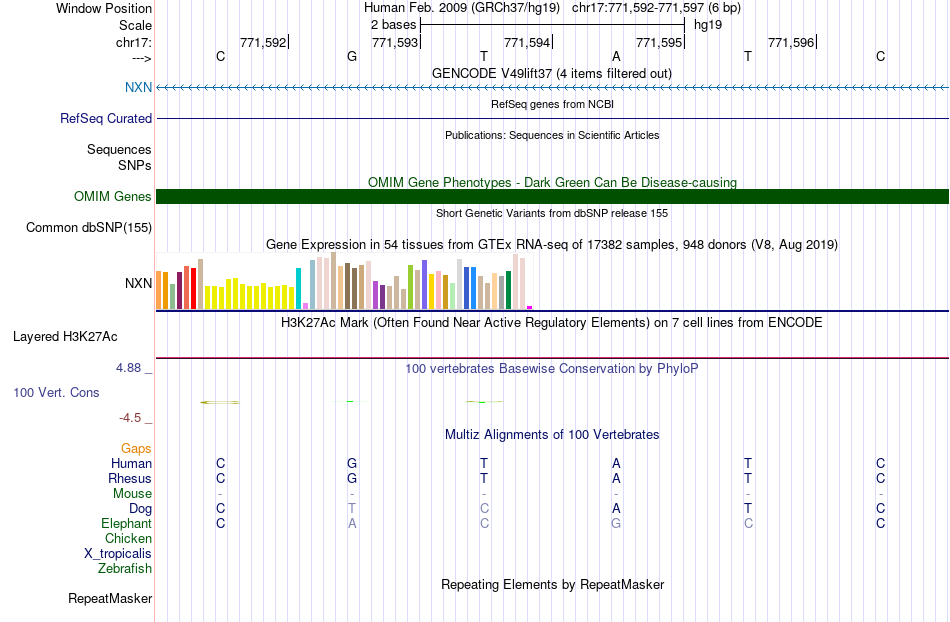Screen dimensions: 950x622
Task: Click the Common dbSNP(155) label
Action: (x=88, y=227)
